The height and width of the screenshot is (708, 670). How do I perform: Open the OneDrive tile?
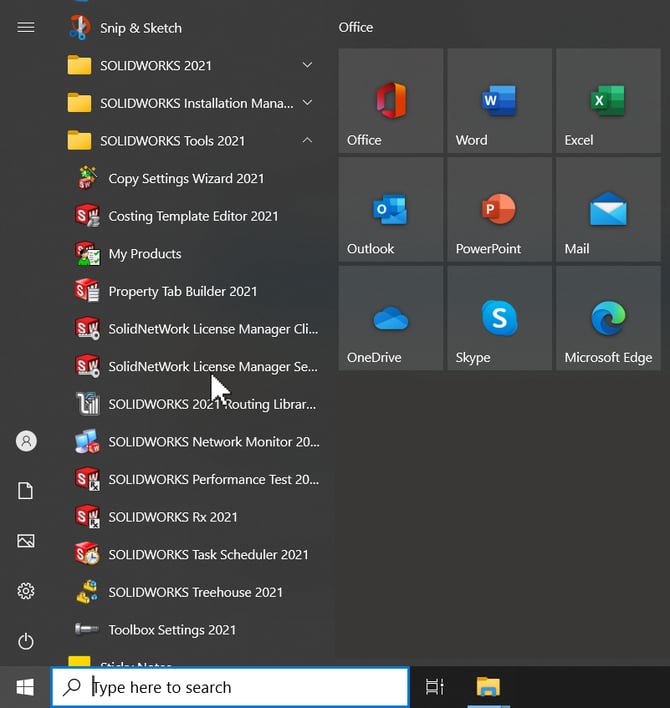[x=390, y=318]
